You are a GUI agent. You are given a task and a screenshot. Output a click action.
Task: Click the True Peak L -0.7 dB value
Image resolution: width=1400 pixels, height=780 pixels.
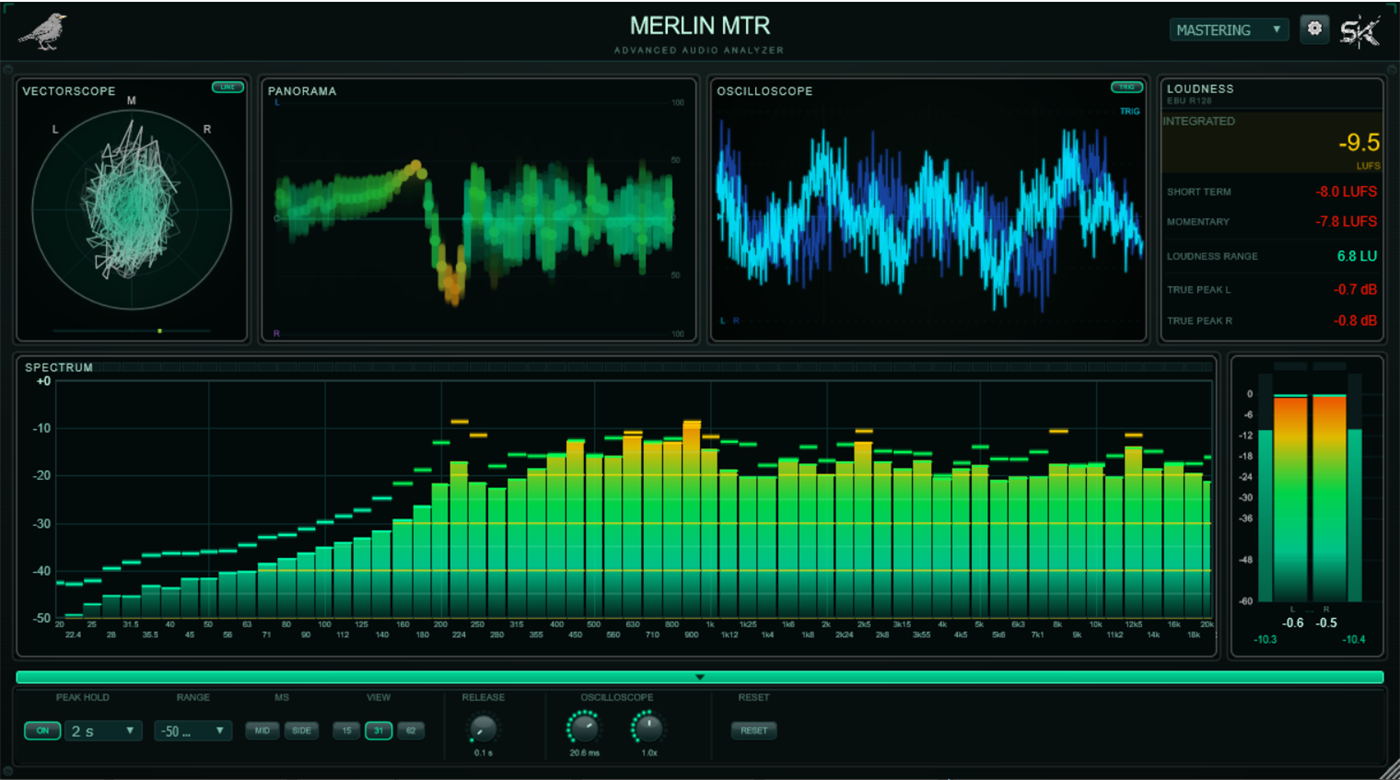pyautogui.click(x=1355, y=290)
